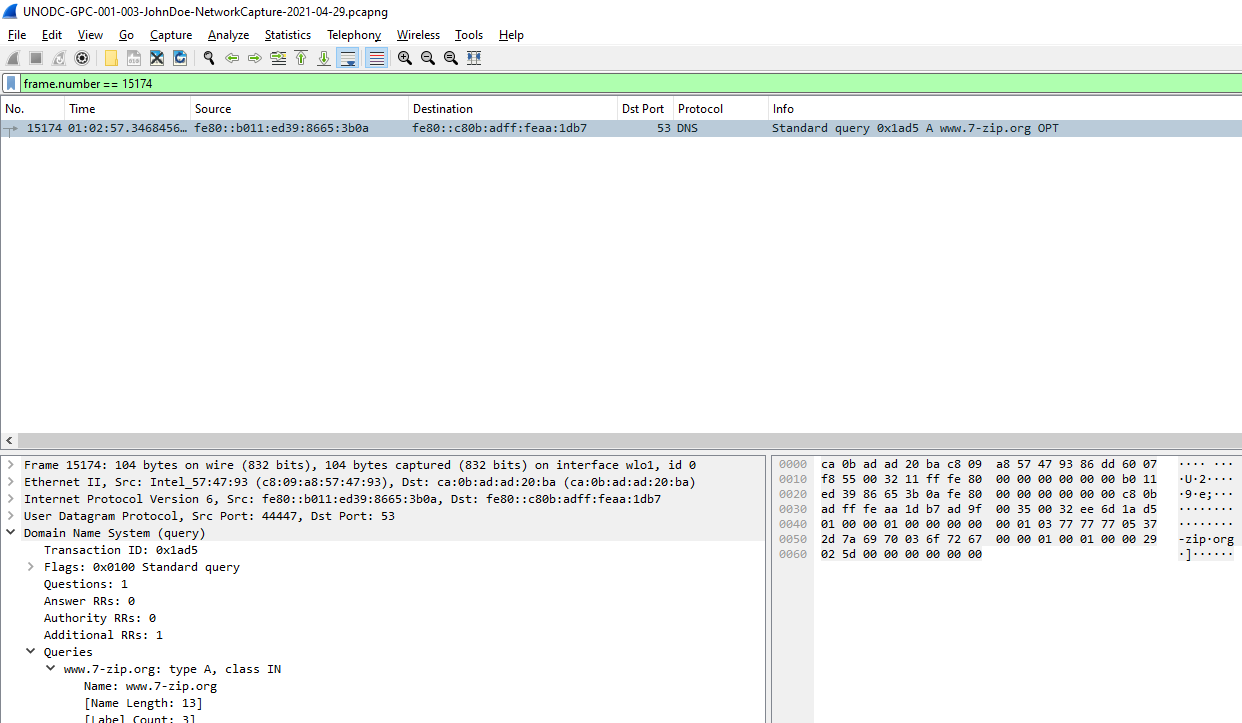
Task: Click the display filter bookmark icon
Action: coord(11,84)
